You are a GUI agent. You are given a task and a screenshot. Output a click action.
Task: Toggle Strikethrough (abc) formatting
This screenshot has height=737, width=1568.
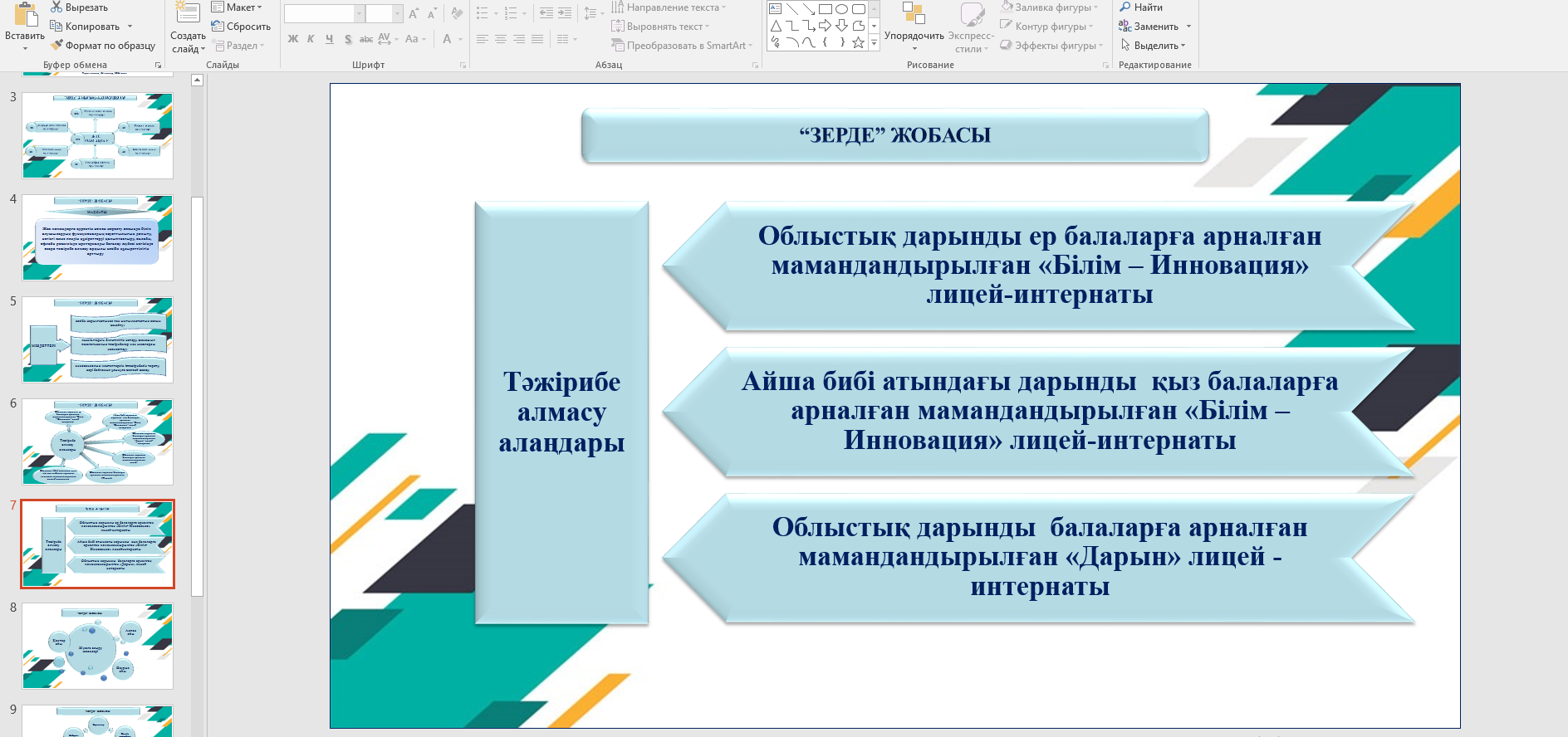click(366, 39)
